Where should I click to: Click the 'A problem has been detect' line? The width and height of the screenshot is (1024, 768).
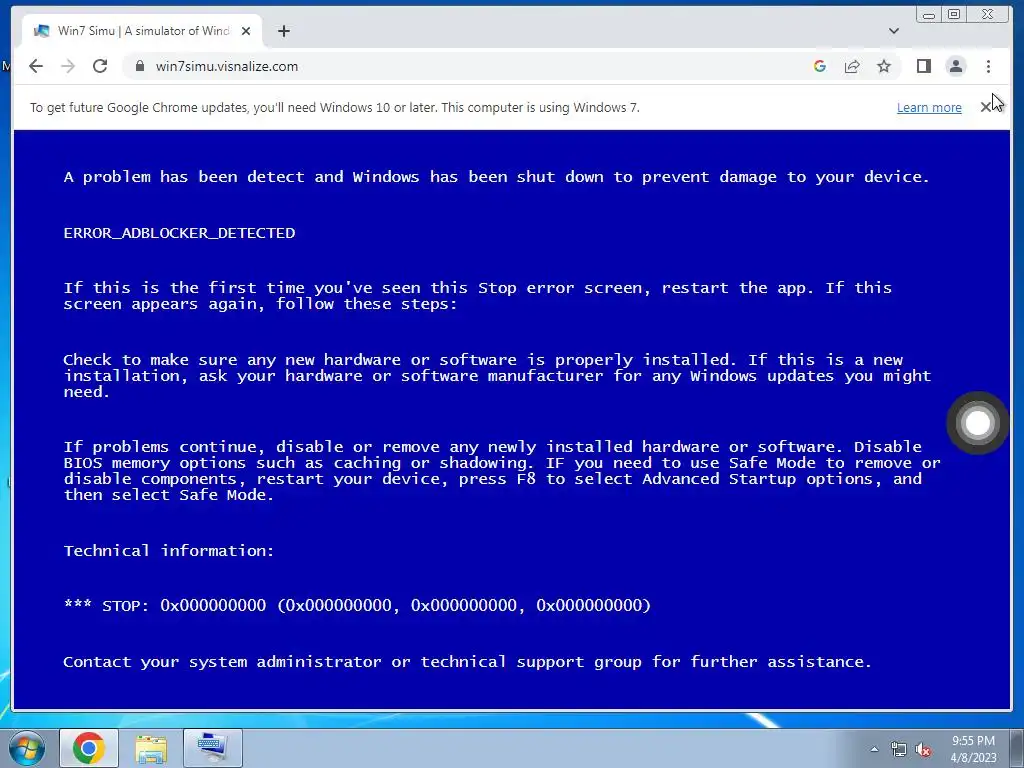pyautogui.click(x=496, y=177)
